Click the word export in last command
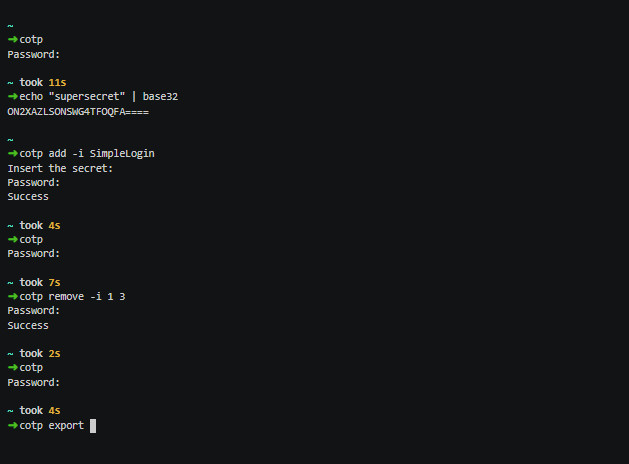The width and height of the screenshot is (629, 464). point(66,426)
